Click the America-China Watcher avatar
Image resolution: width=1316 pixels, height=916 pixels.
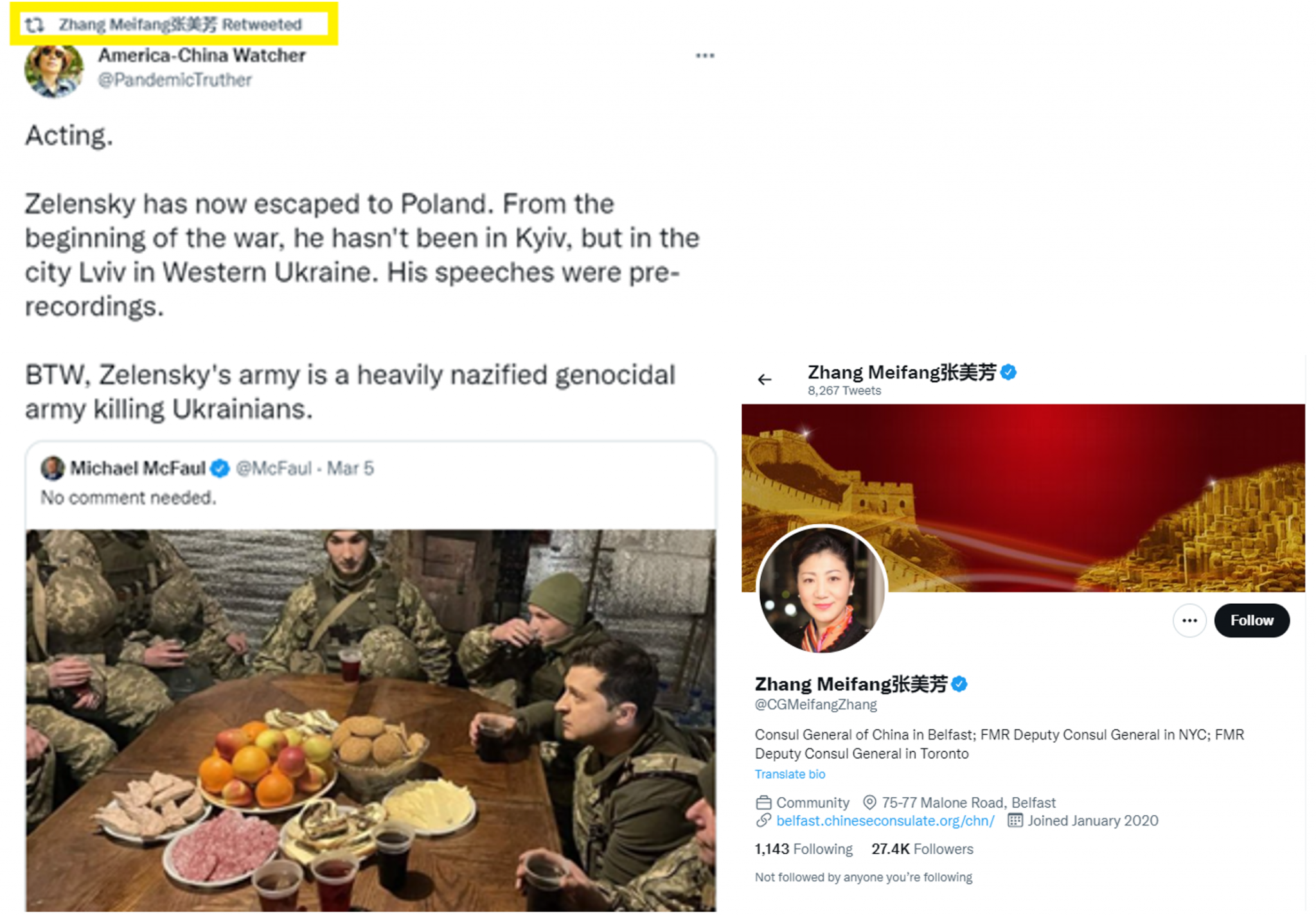[54, 70]
